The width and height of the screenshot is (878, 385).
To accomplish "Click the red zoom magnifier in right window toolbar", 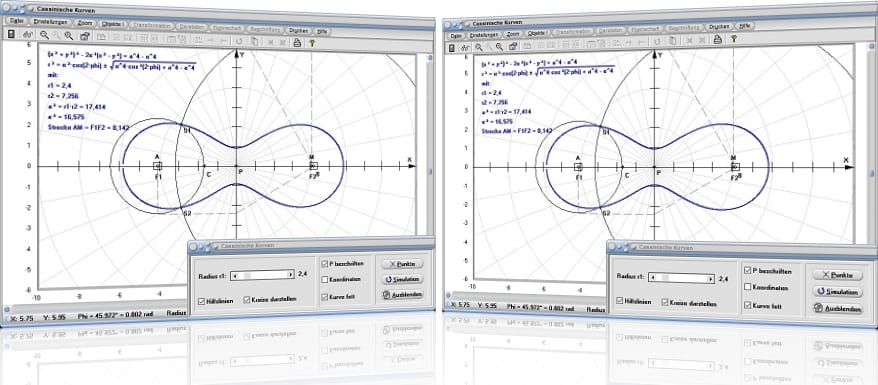I will [x=499, y=46].
